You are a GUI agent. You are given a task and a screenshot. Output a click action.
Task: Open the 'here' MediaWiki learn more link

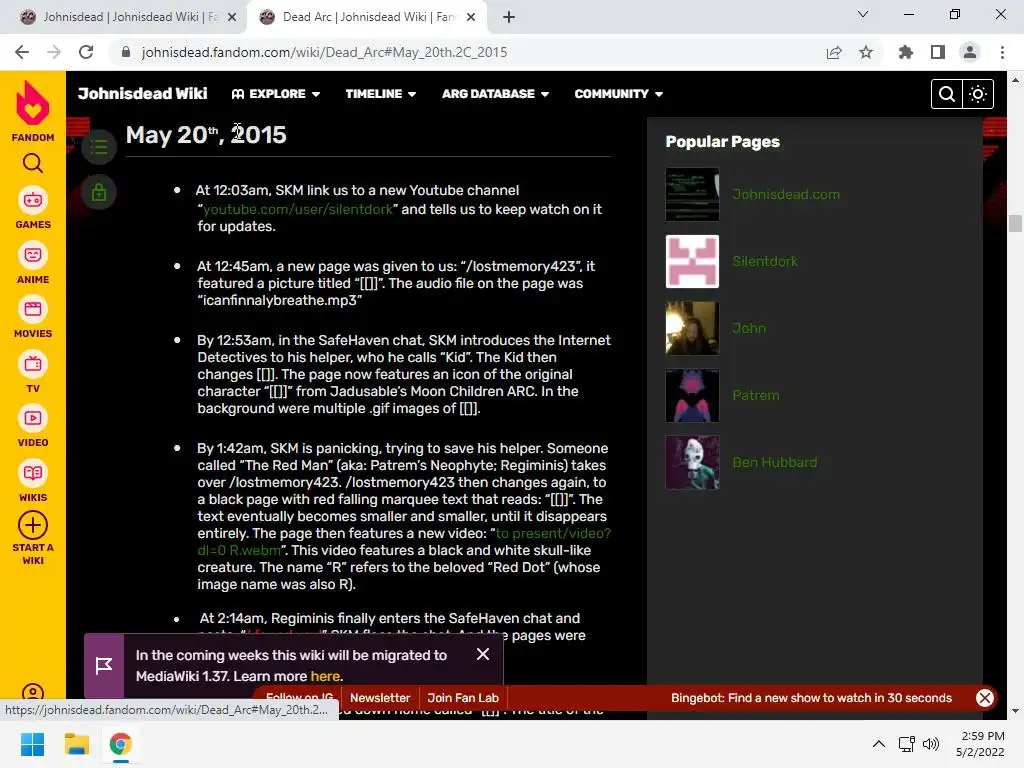[x=325, y=676]
